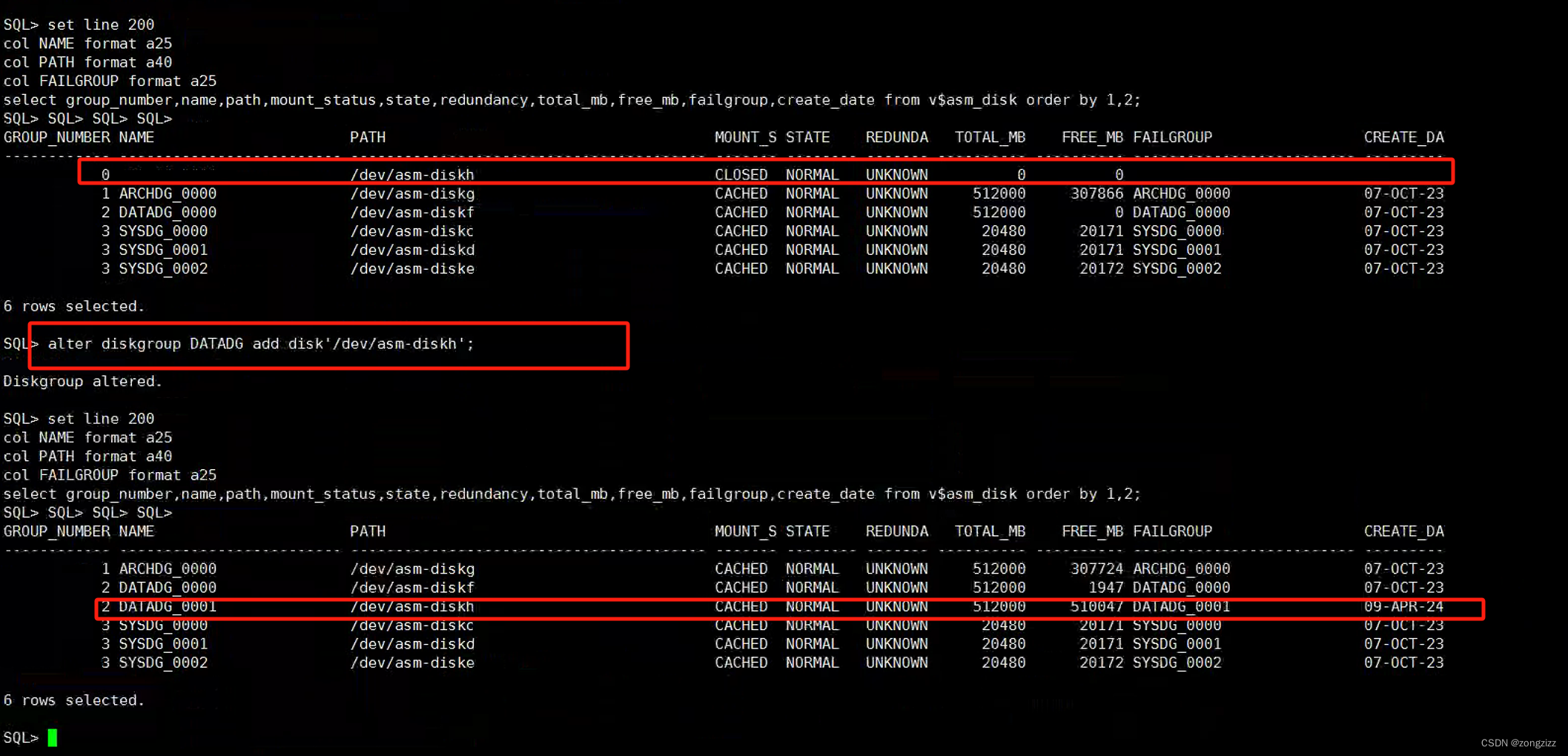Click '6 rows selected.' above the alter command
The width and height of the screenshot is (1568, 756).
[73, 306]
